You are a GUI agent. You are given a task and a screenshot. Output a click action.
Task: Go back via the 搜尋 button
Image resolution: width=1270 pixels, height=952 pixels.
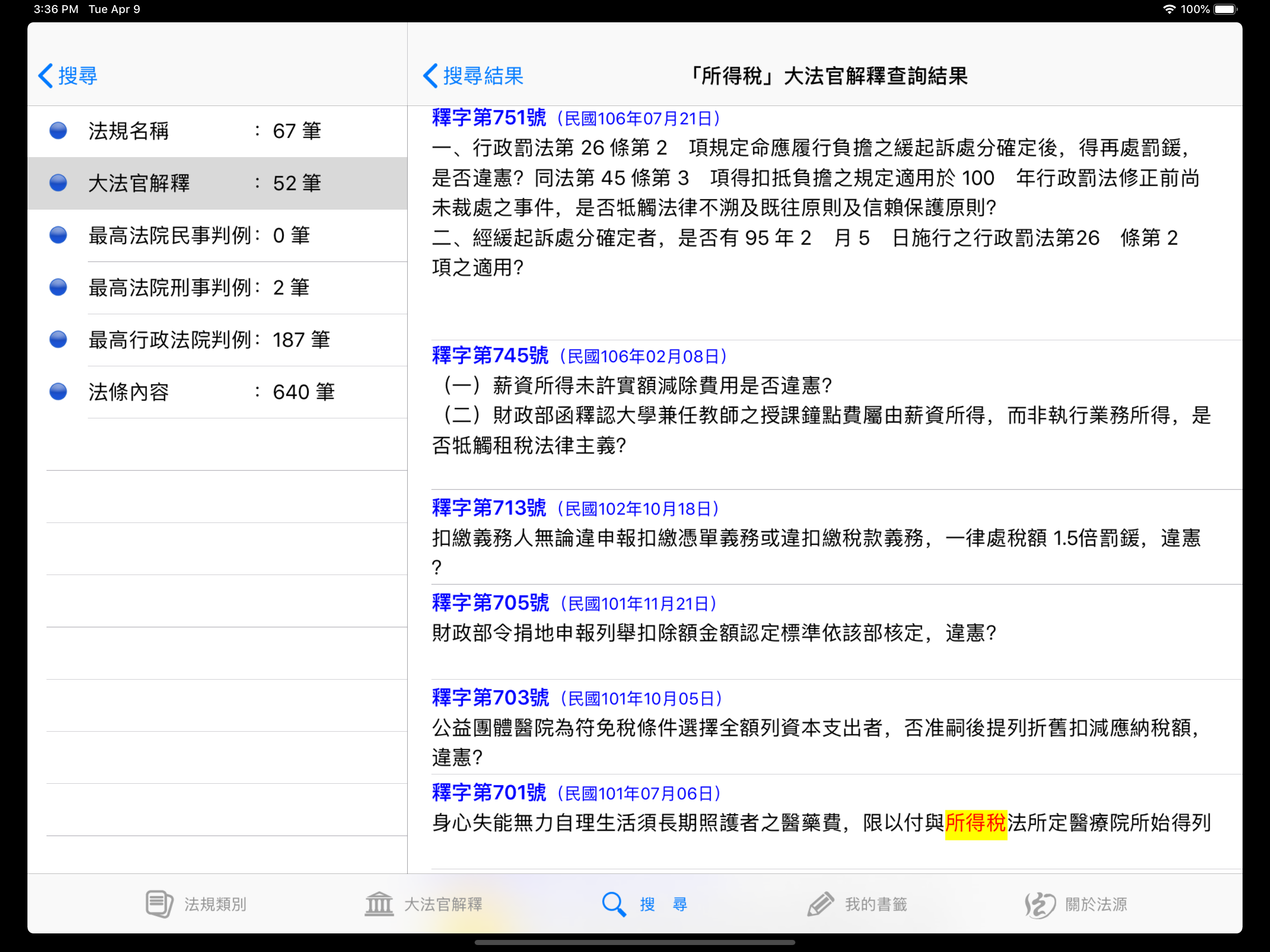(68, 76)
